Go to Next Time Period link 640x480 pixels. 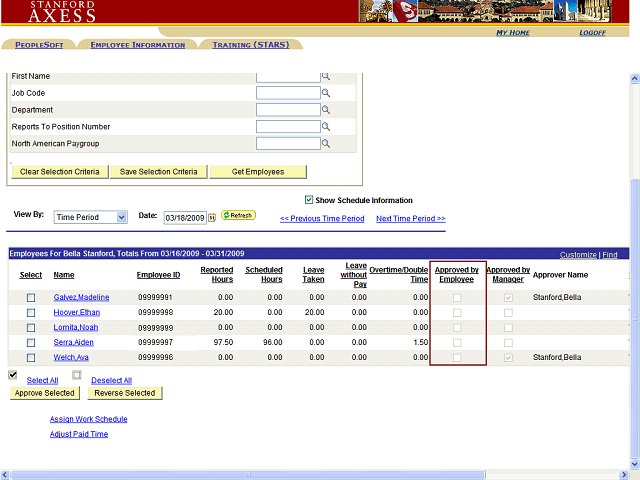coord(410,219)
